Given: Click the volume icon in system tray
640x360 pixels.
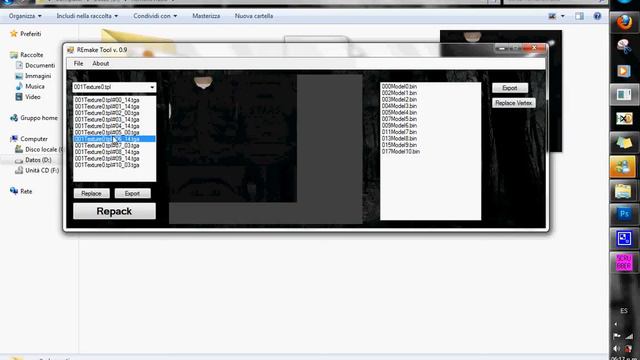Looking at the screenshot, I should [617, 349].
